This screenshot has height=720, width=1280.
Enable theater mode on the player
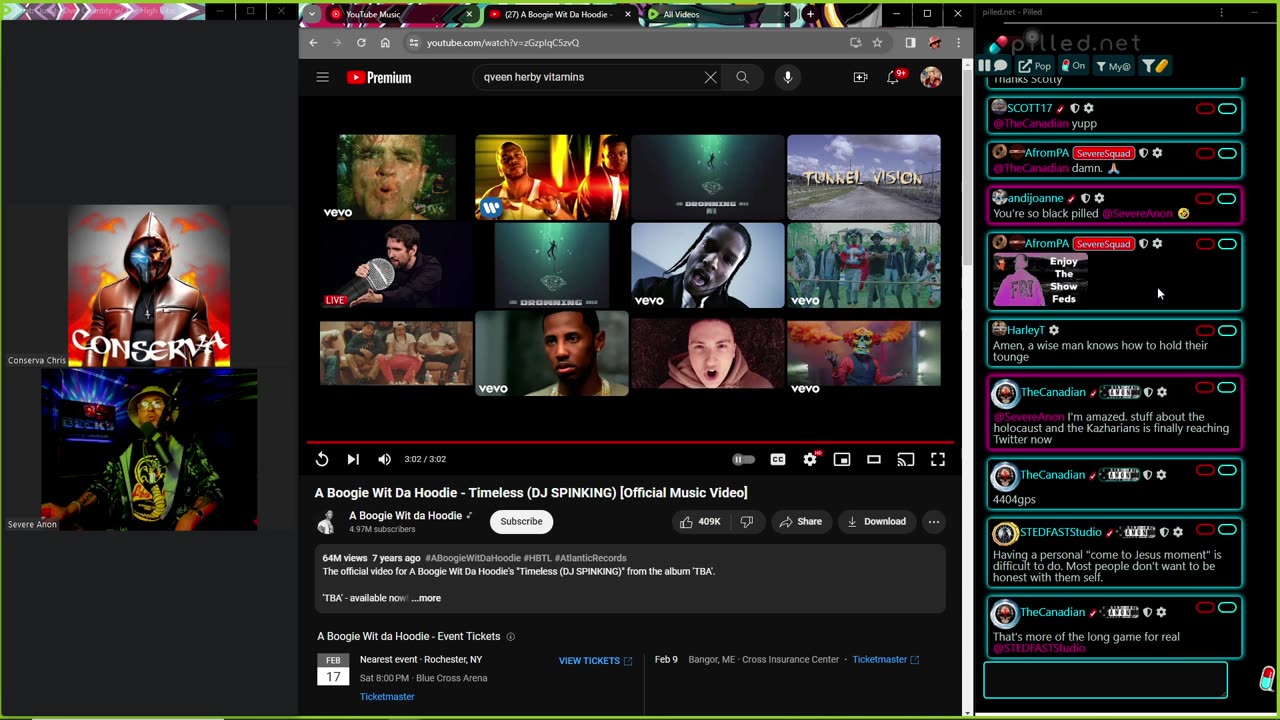pyautogui.click(x=874, y=459)
